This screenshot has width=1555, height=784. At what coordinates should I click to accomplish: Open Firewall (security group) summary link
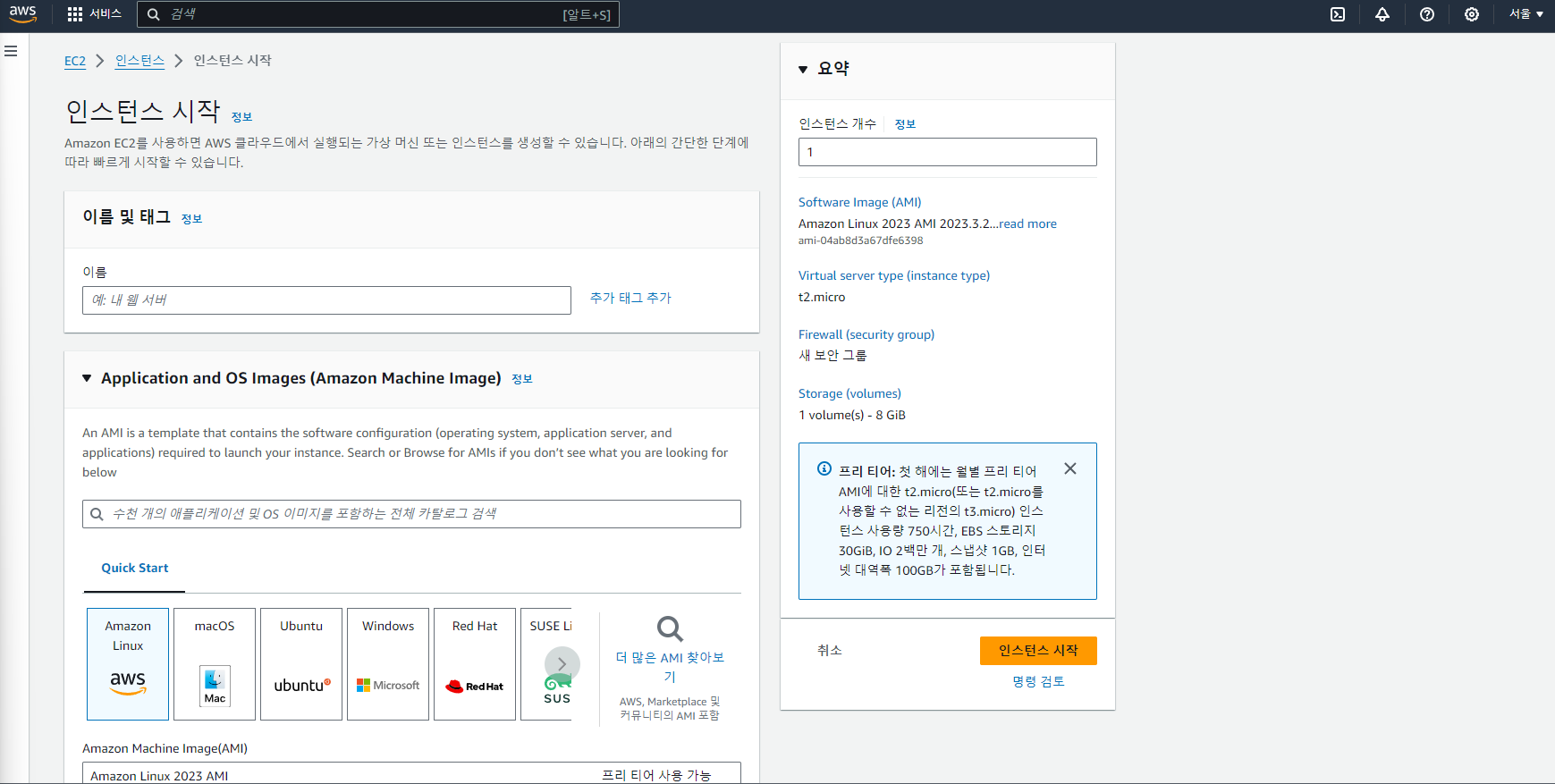click(866, 335)
